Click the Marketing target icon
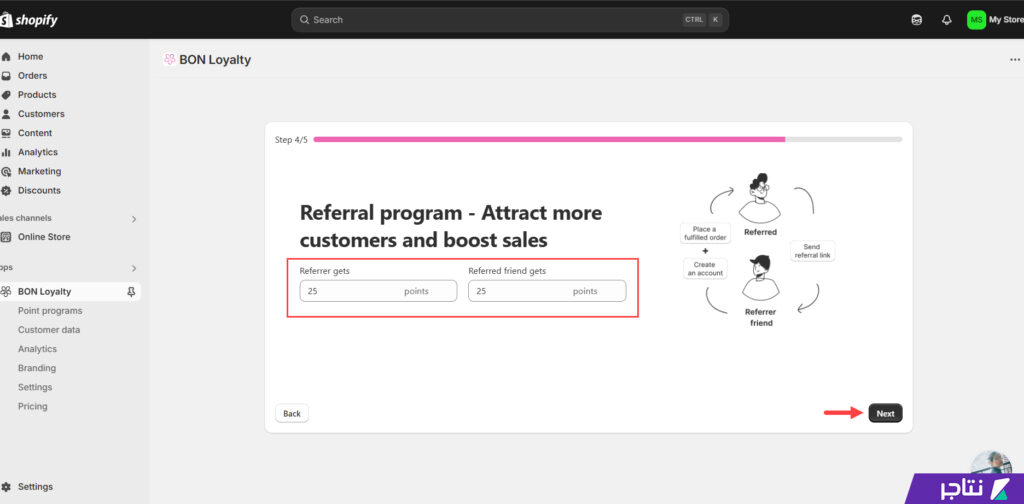Viewport: 1024px width, 504px height. coord(6,172)
